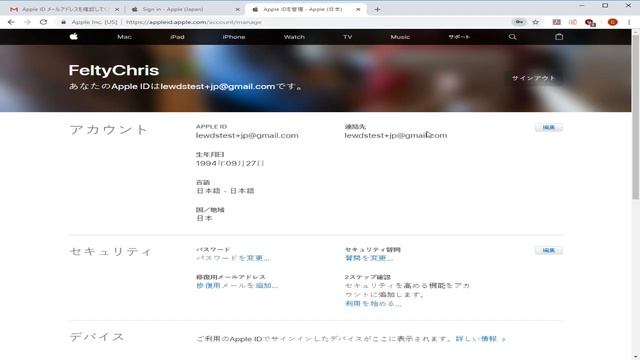Click the extension icon with badge
Image resolution: width=640 pixels, height=360 pixels.
[590, 22]
